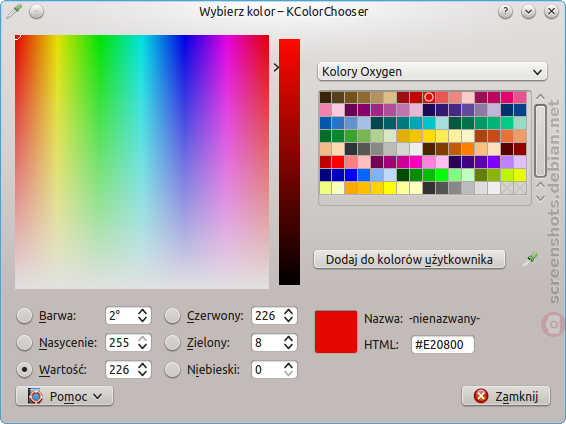Image resolution: width=566 pixels, height=424 pixels.
Task: Select the Barwa radio button
Action: 25,316
